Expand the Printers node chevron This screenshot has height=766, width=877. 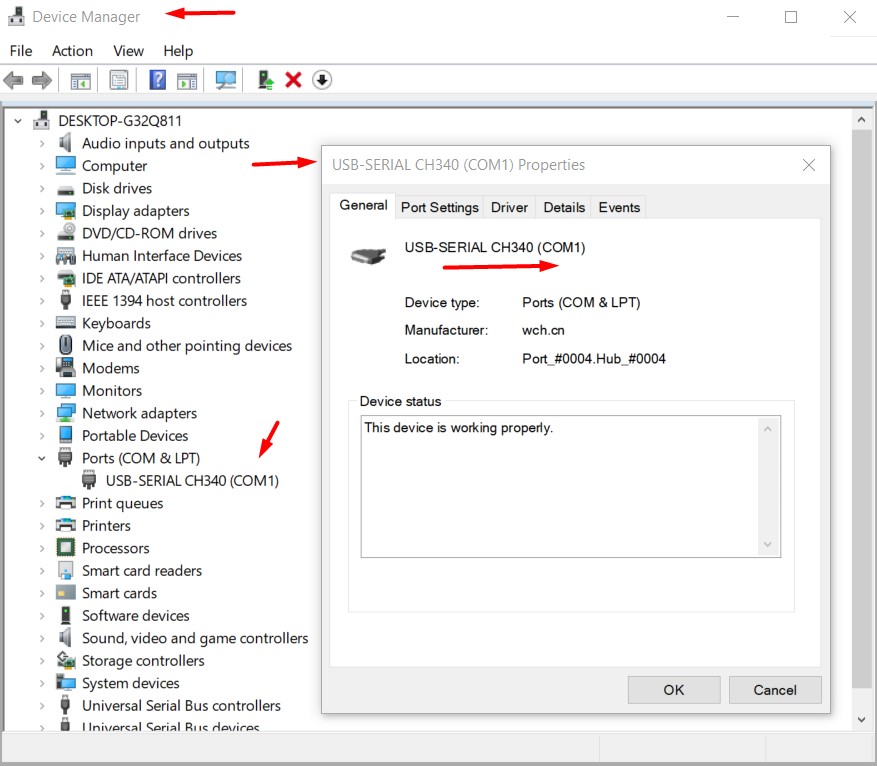tap(42, 526)
